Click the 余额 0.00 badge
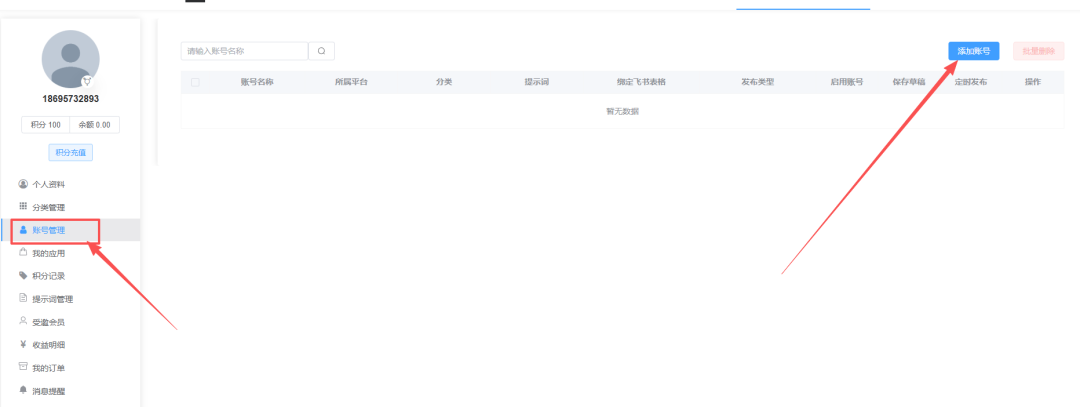Image resolution: width=1080 pixels, height=407 pixels. click(94, 125)
